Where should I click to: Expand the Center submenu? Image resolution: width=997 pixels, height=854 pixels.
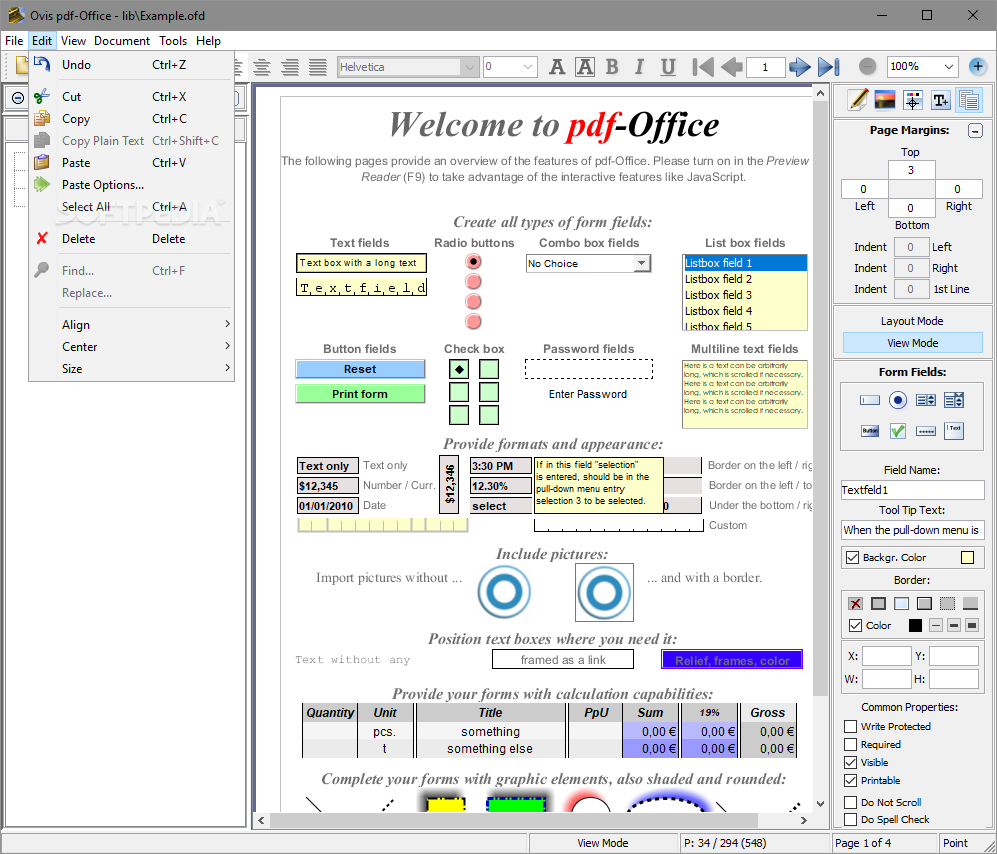[132, 347]
